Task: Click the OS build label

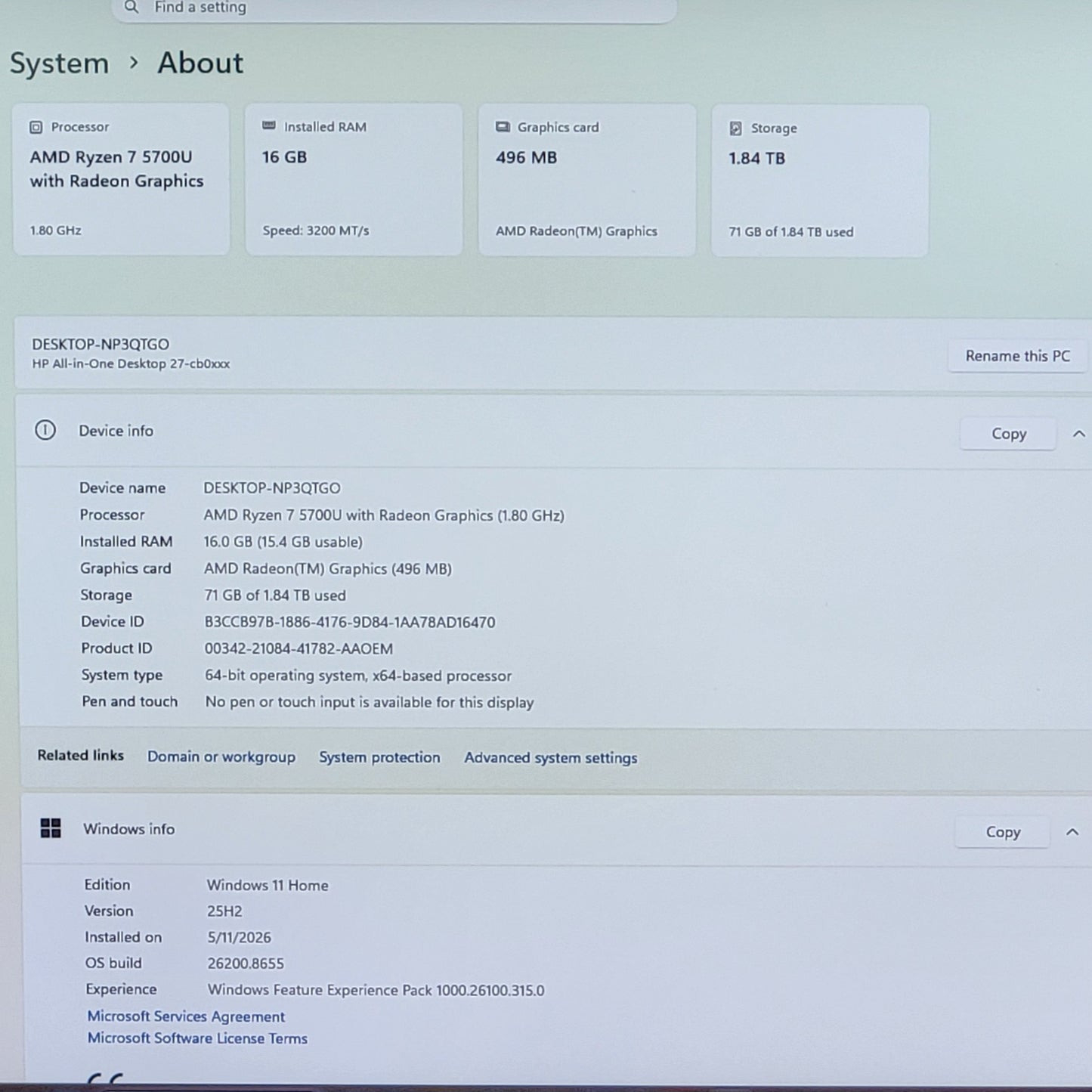Action: [x=113, y=963]
